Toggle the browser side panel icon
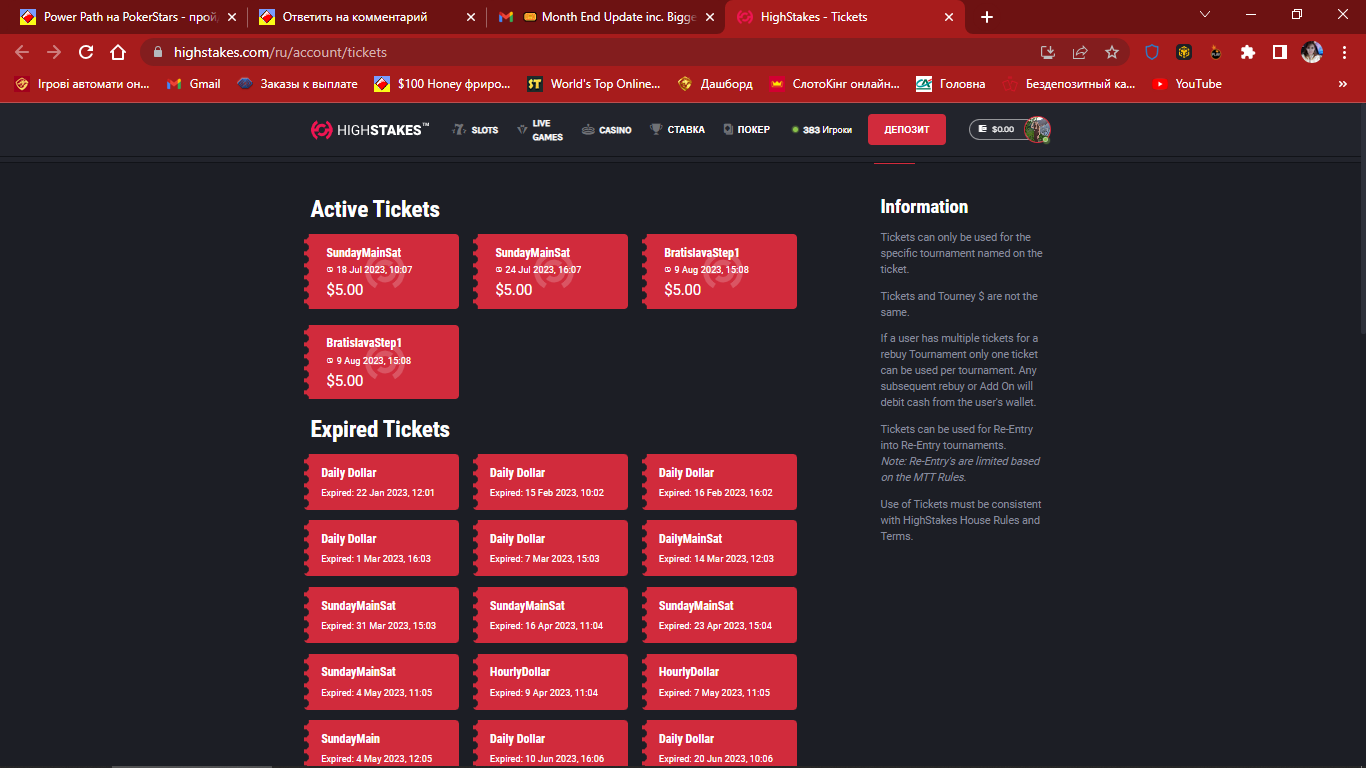This screenshot has width=1366, height=768. click(1280, 52)
